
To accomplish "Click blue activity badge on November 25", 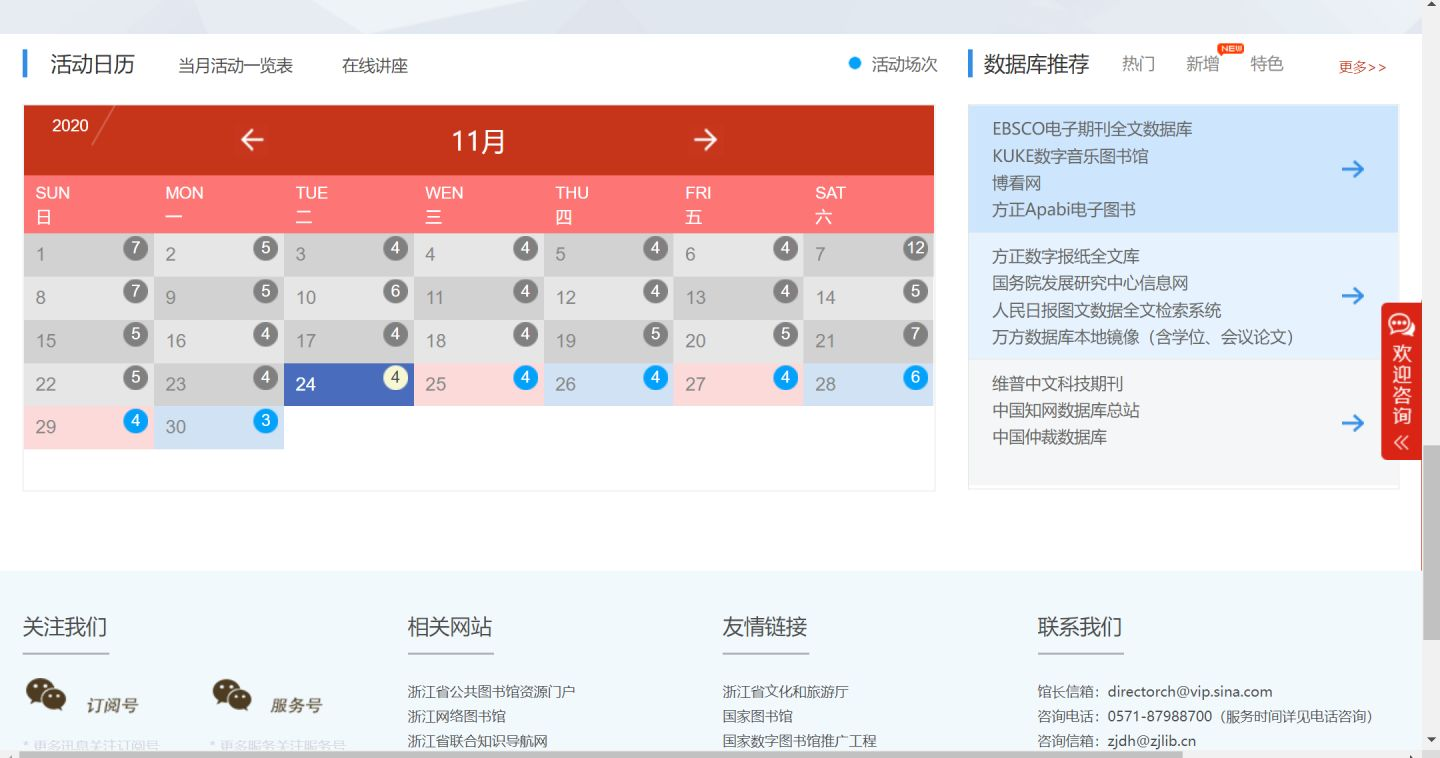I will pos(526,377).
